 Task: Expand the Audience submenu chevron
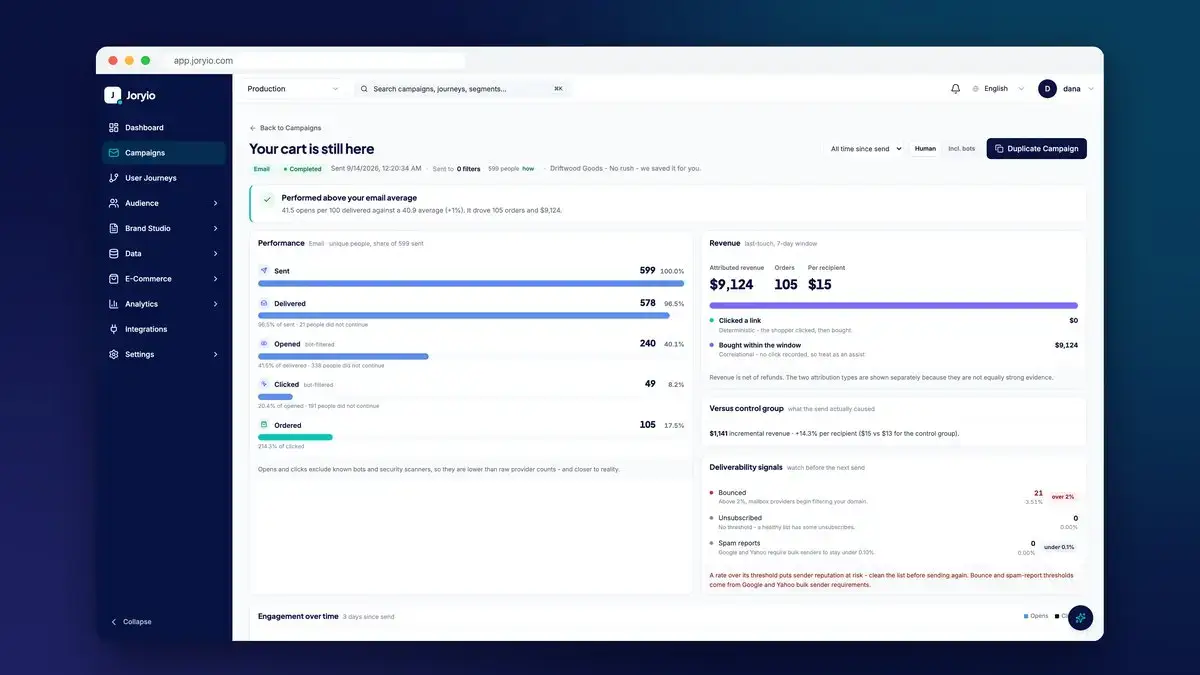pos(216,203)
